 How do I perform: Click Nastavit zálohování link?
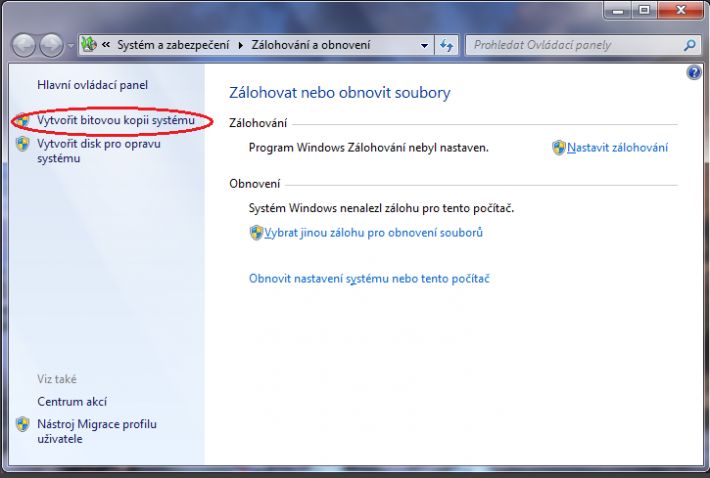(618, 148)
